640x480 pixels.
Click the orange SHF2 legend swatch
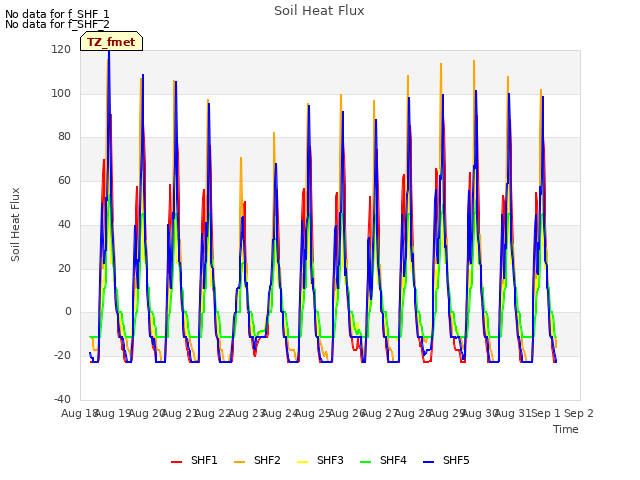pyautogui.click(x=240, y=462)
